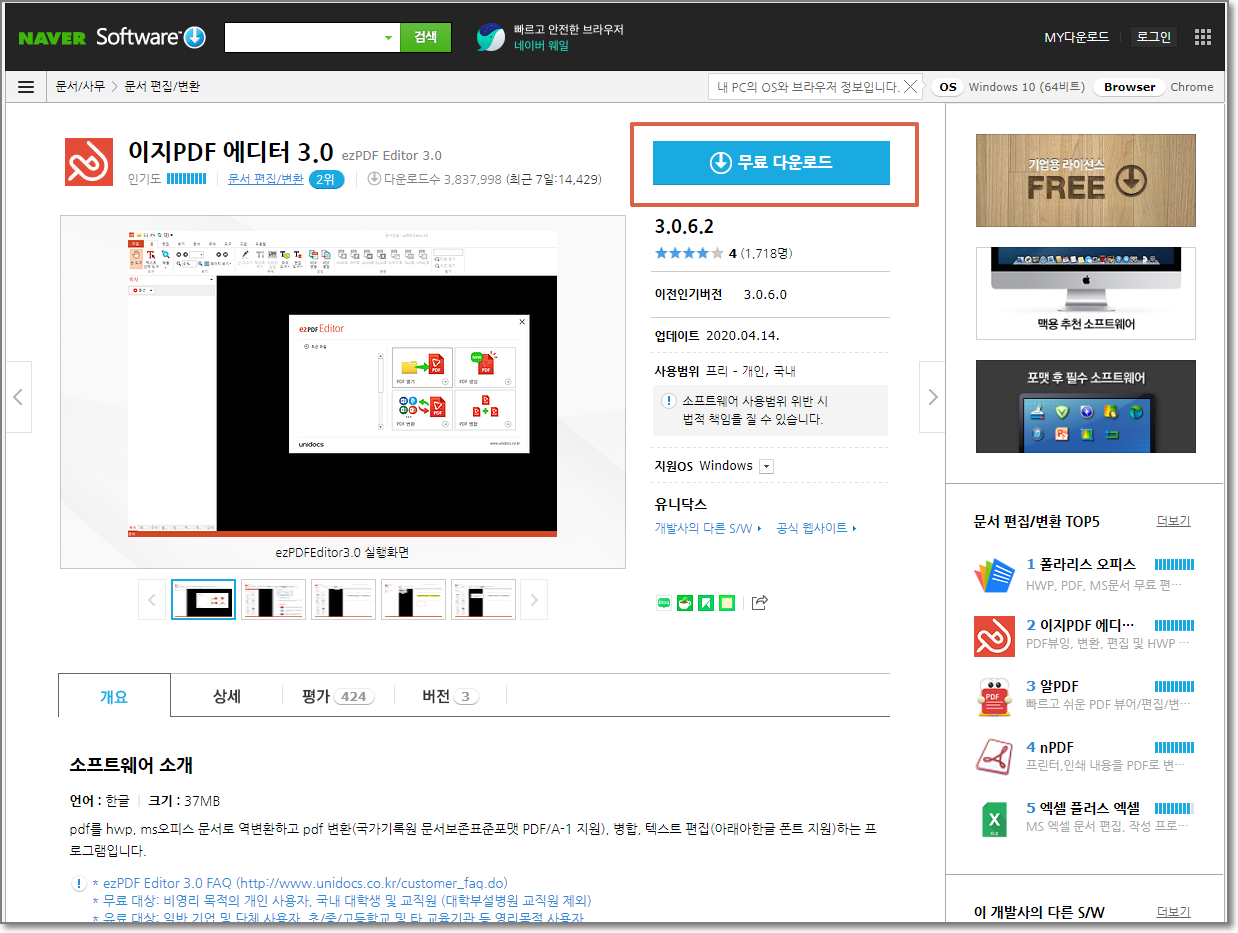Click the ezPDF icon in TOP5 list
The width and height of the screenshot is (1238, 933).
pyautogui.click(x=994, y=636)
